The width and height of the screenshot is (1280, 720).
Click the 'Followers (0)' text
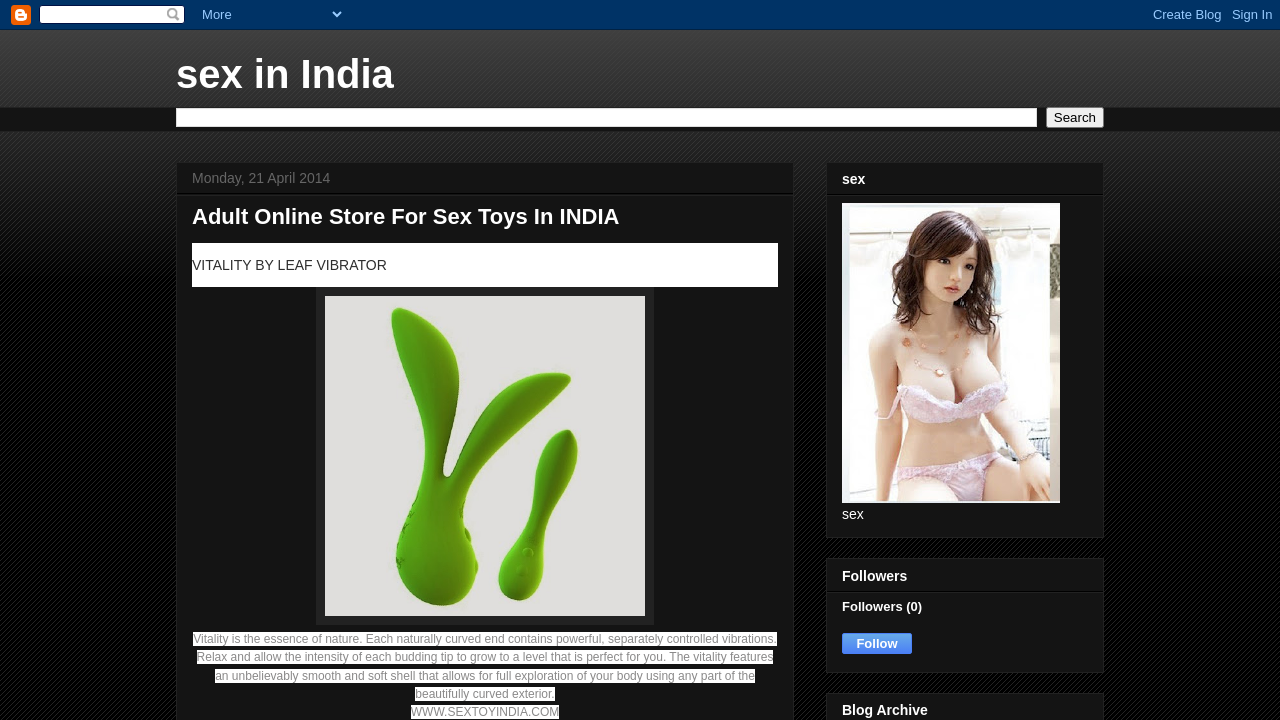click(882, 606)
